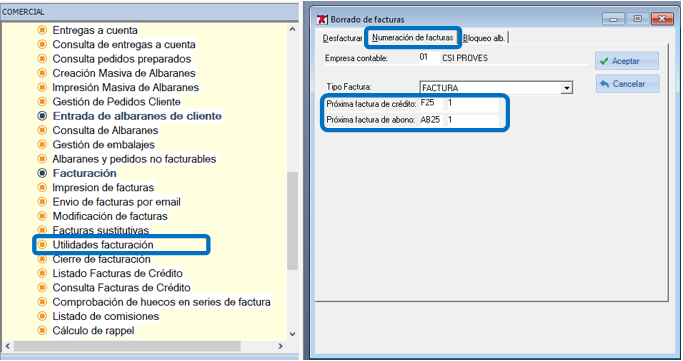Select the Facturación section heading
Viewport: 683px width, 361px height.
point(85,173)
